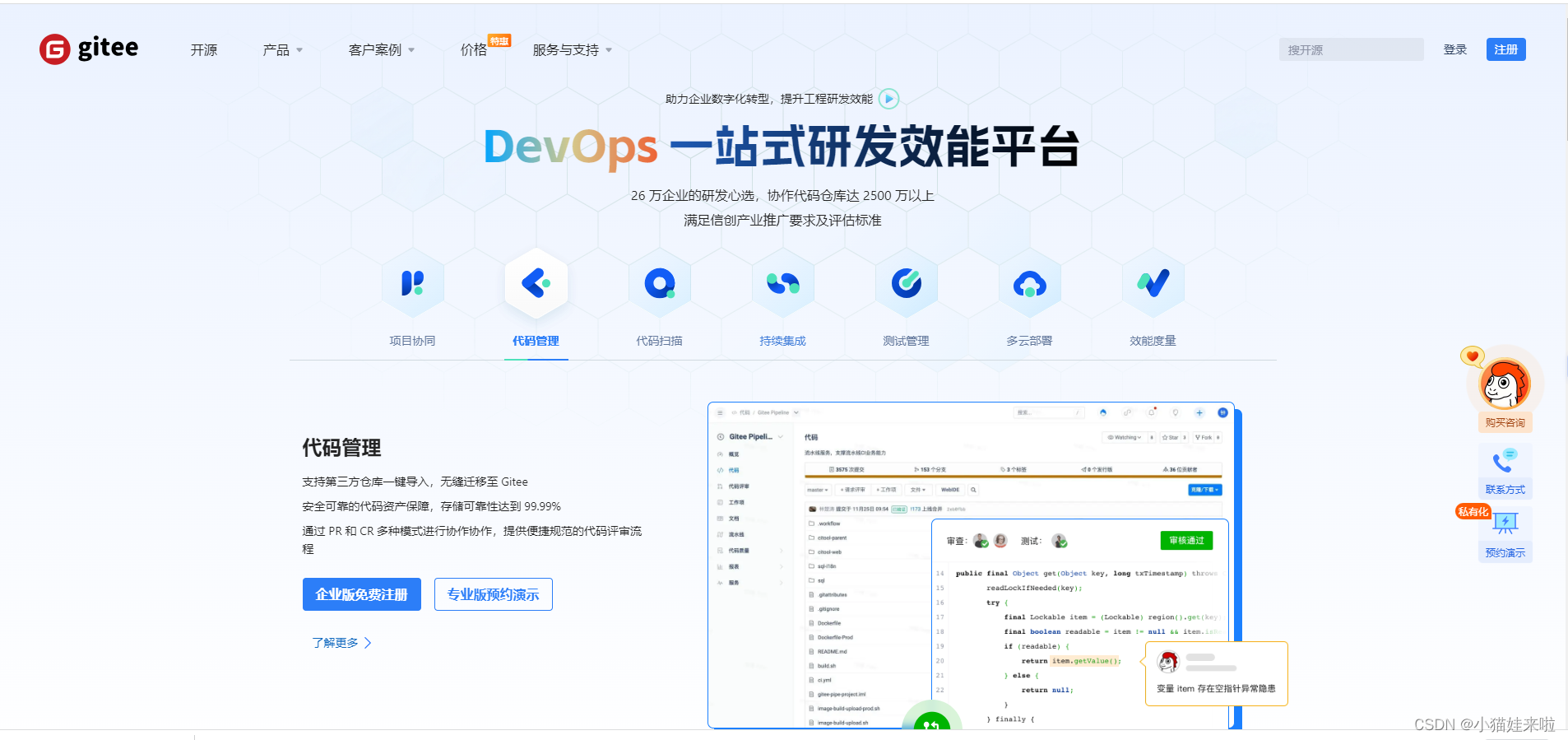Click the 注册 register button
Screen dimensions: 1568x740
(x=1505, y=49)
